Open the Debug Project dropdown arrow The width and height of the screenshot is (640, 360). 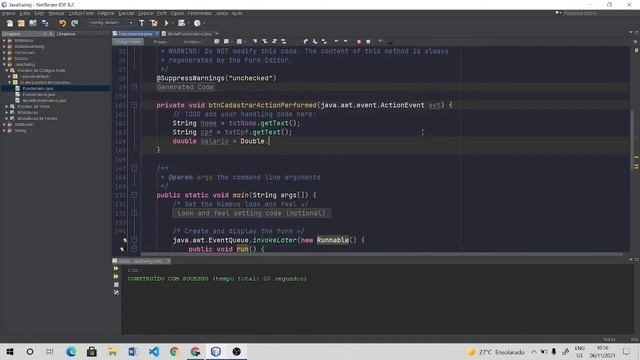pos(188,23)
